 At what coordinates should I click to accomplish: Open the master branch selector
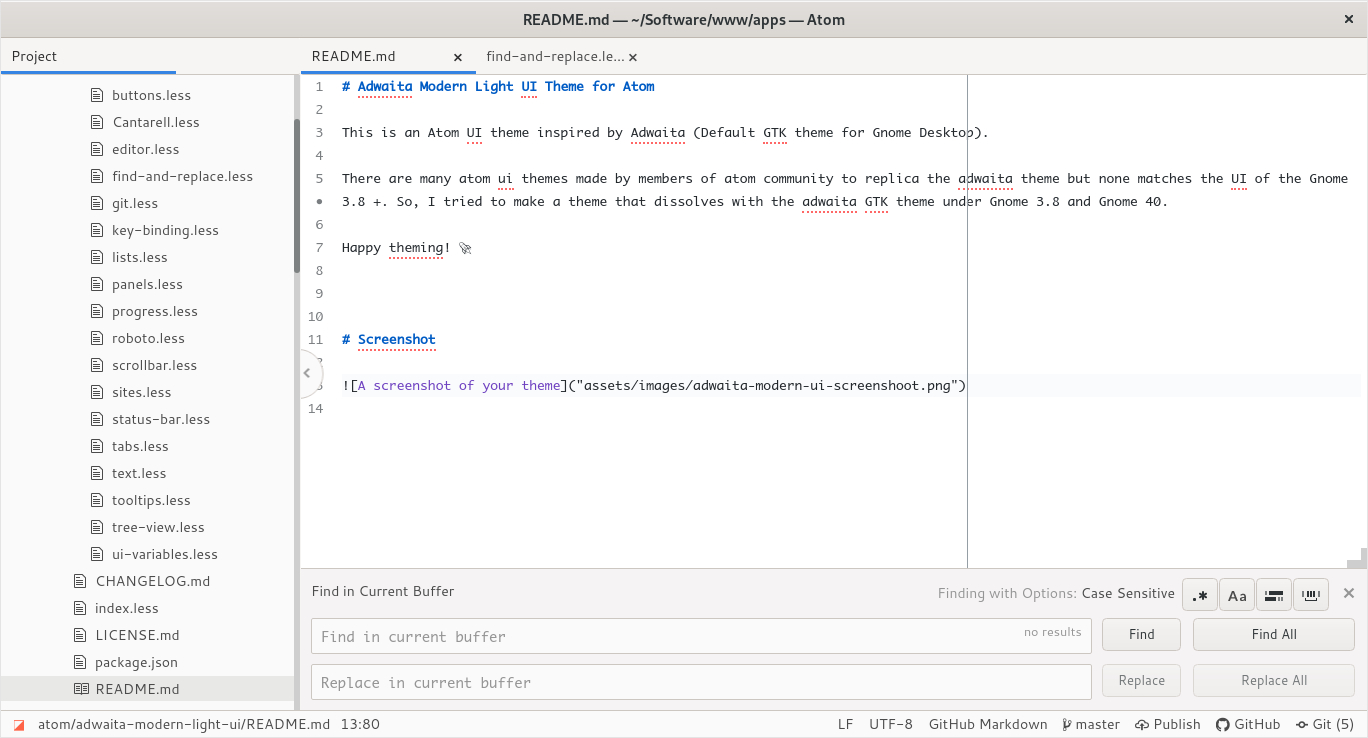click(x=1091, y=724)
